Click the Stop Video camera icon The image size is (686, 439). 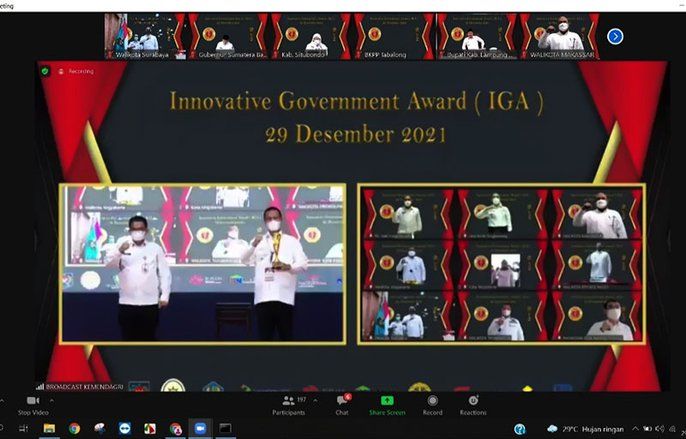click(x=32, y=401)
